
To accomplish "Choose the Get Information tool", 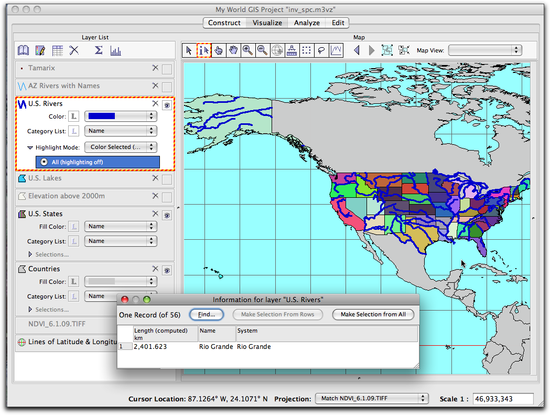I will pos(204,51).
